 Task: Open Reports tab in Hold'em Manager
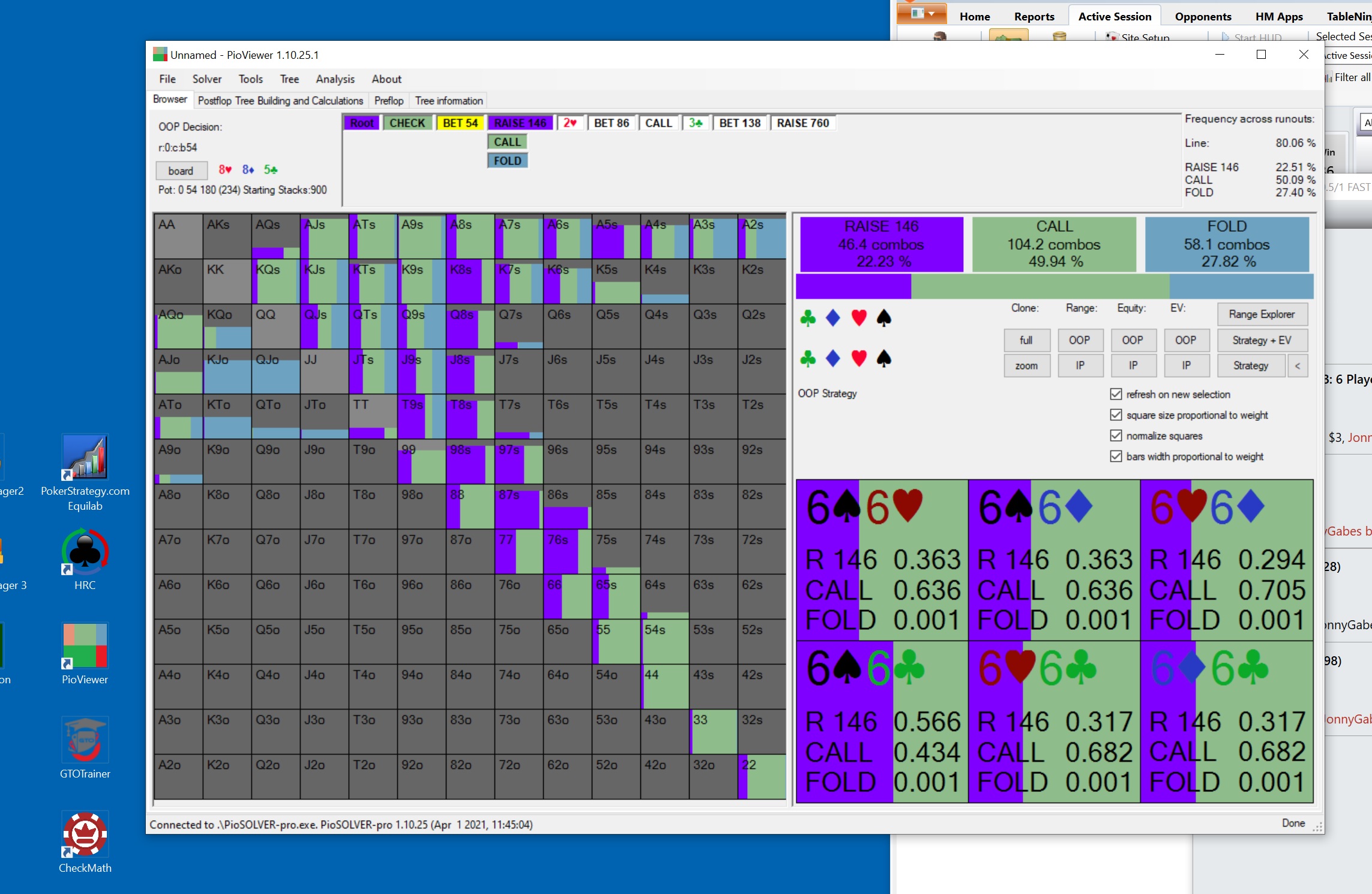pyautogui.click(x=1034, y=16)
